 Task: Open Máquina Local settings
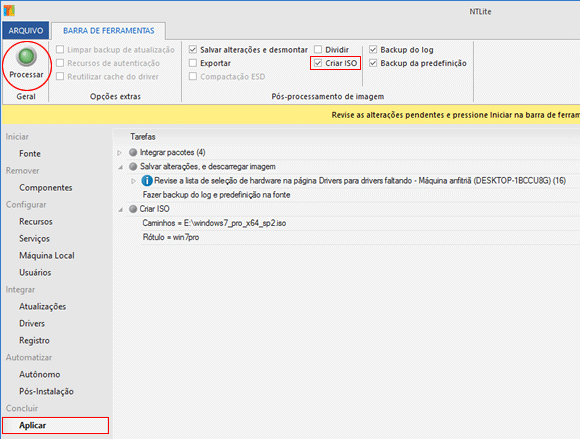47,256
